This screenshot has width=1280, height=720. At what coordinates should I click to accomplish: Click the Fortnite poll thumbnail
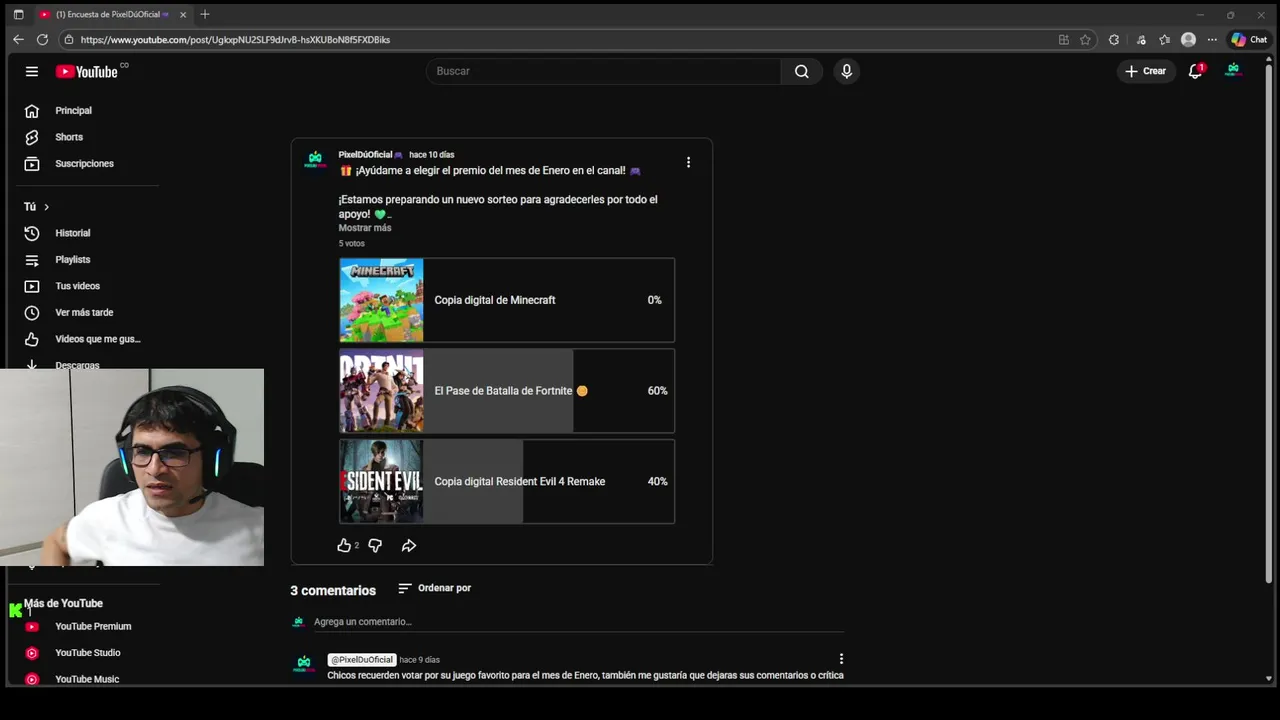click(381, 391)
